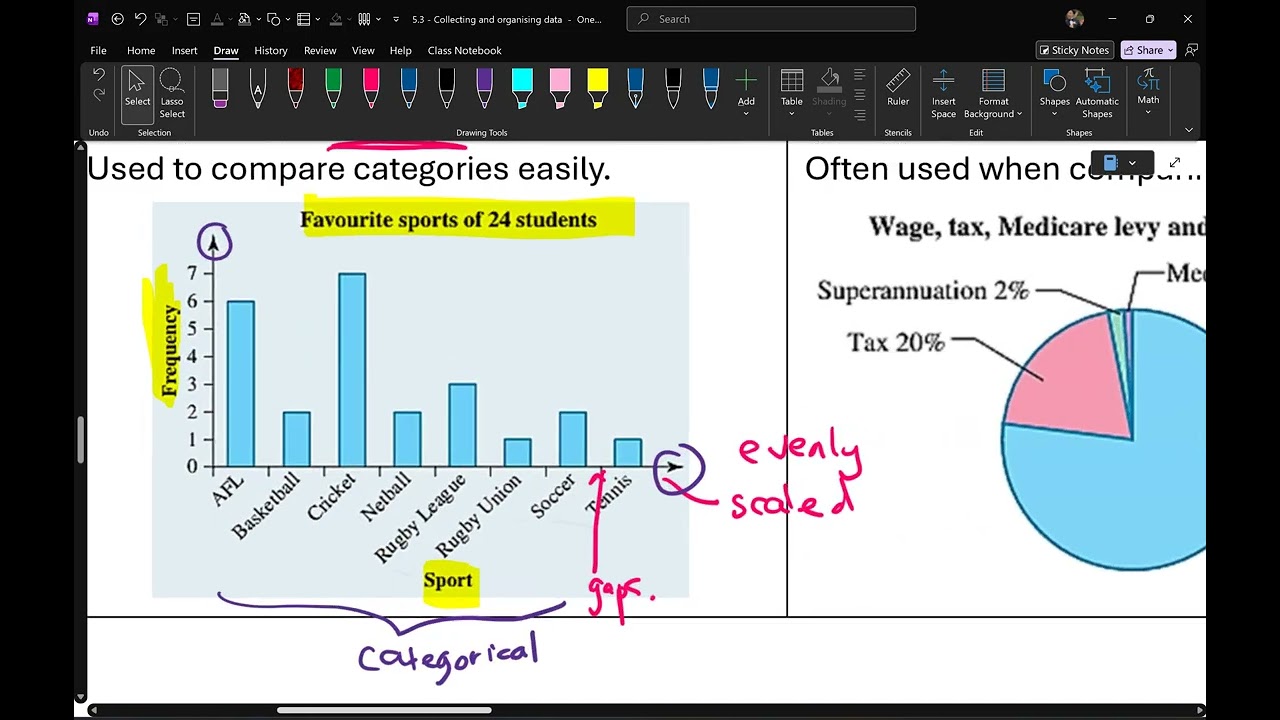
Task: Toggle the Ruler stencil
Action: 898,88
